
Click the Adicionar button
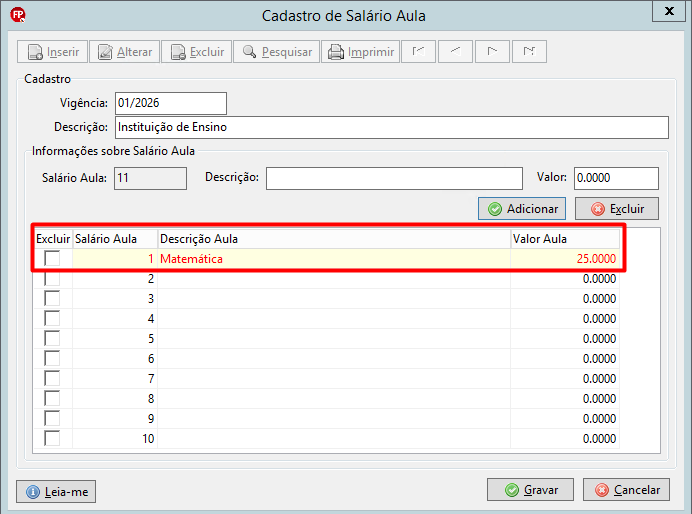pyautogui.click(x=522, y=208)
